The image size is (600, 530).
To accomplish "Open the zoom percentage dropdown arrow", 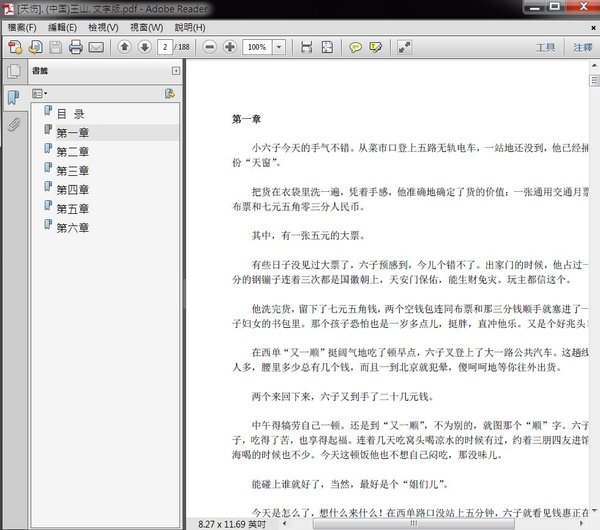I will [x=279, y=47].
